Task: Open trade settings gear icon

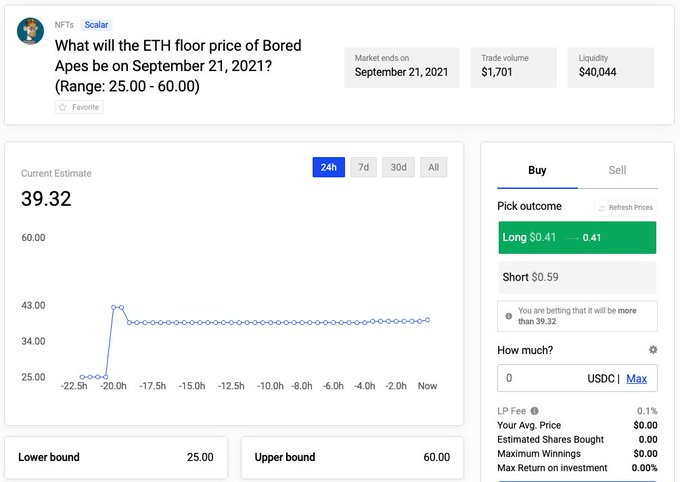Action: point(653,350)
